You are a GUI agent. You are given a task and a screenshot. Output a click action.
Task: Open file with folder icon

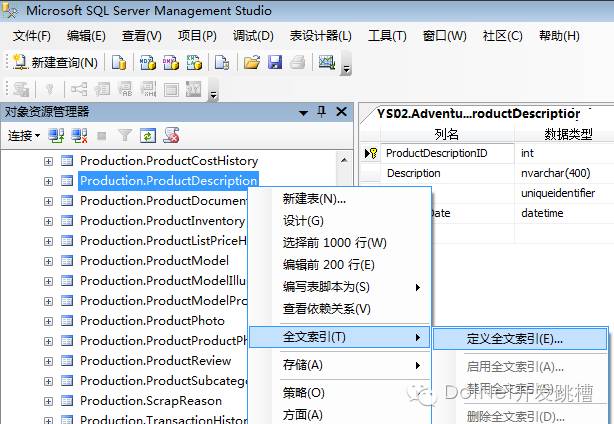click(252, 63)
